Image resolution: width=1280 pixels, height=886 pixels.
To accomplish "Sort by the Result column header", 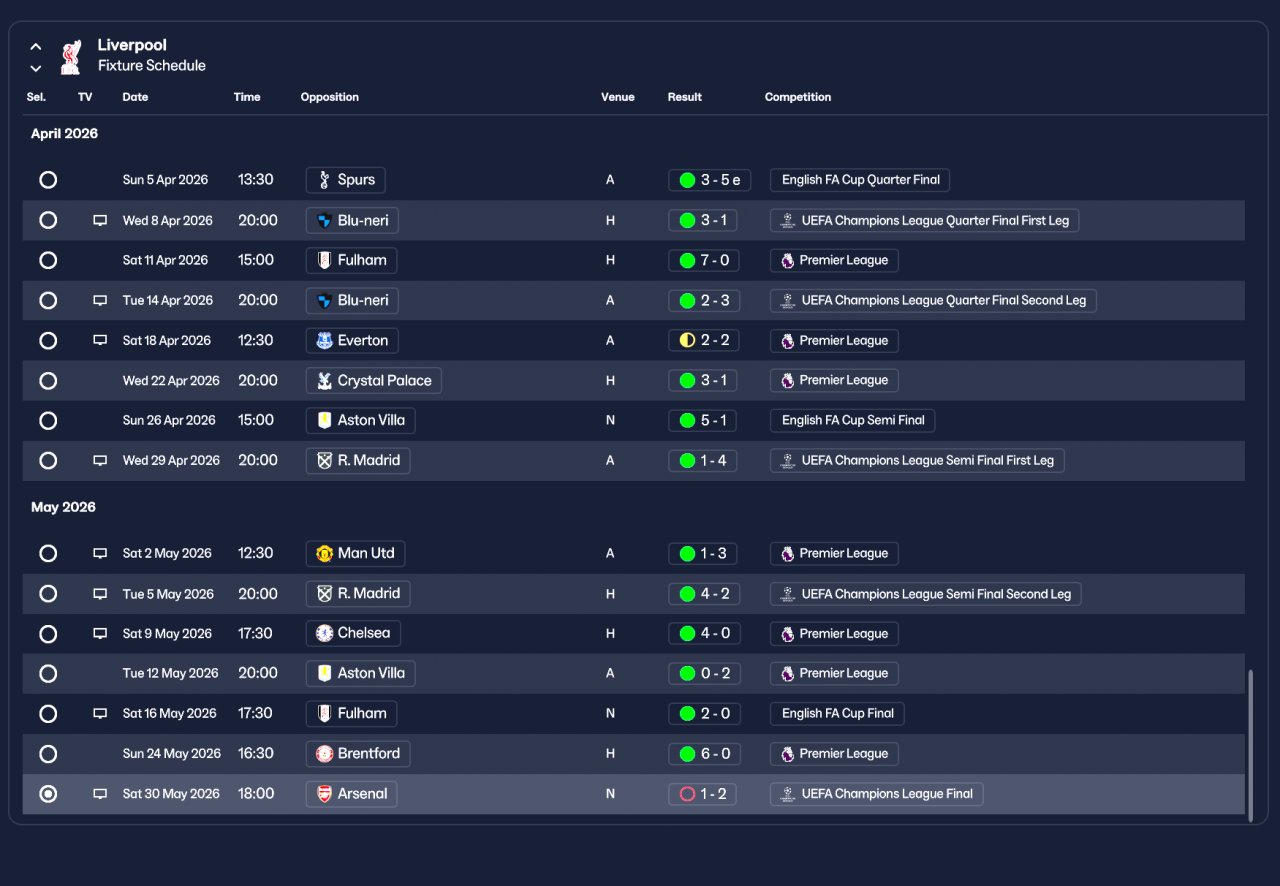I will point(685,97).
